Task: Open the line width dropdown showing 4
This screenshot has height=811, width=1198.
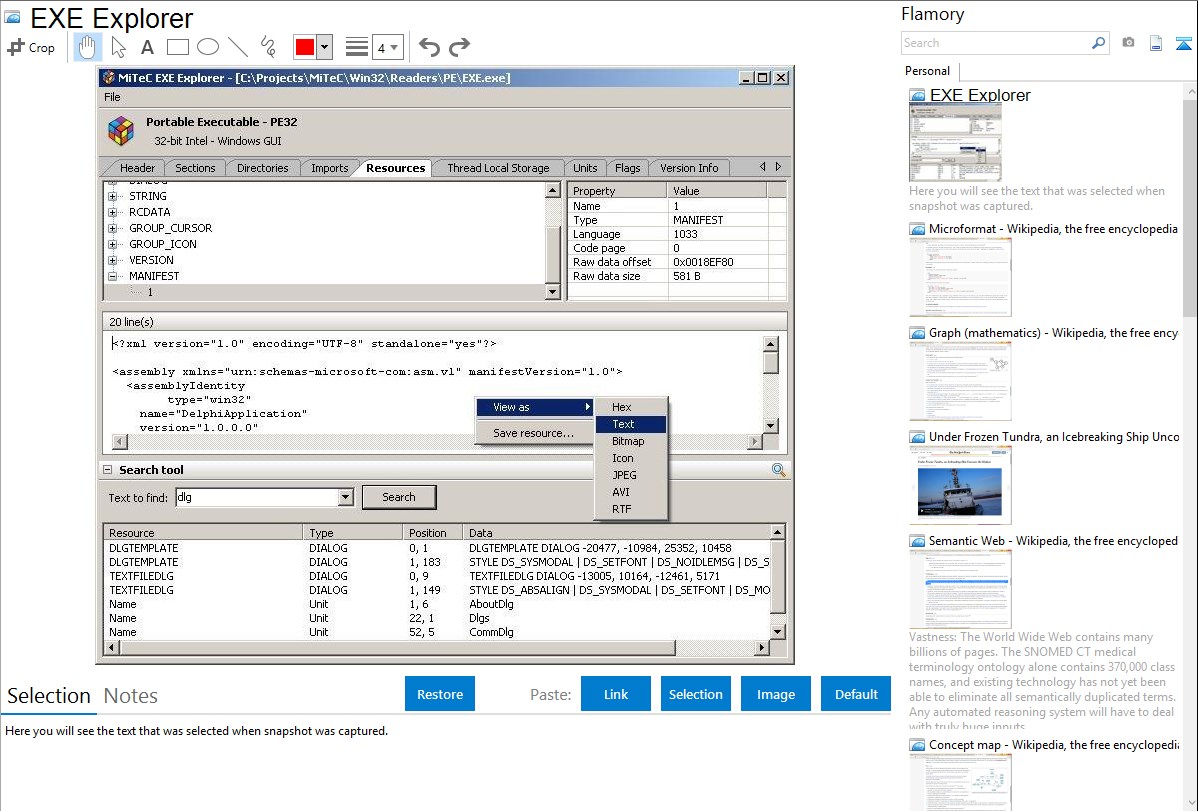Action: point(387,48)
